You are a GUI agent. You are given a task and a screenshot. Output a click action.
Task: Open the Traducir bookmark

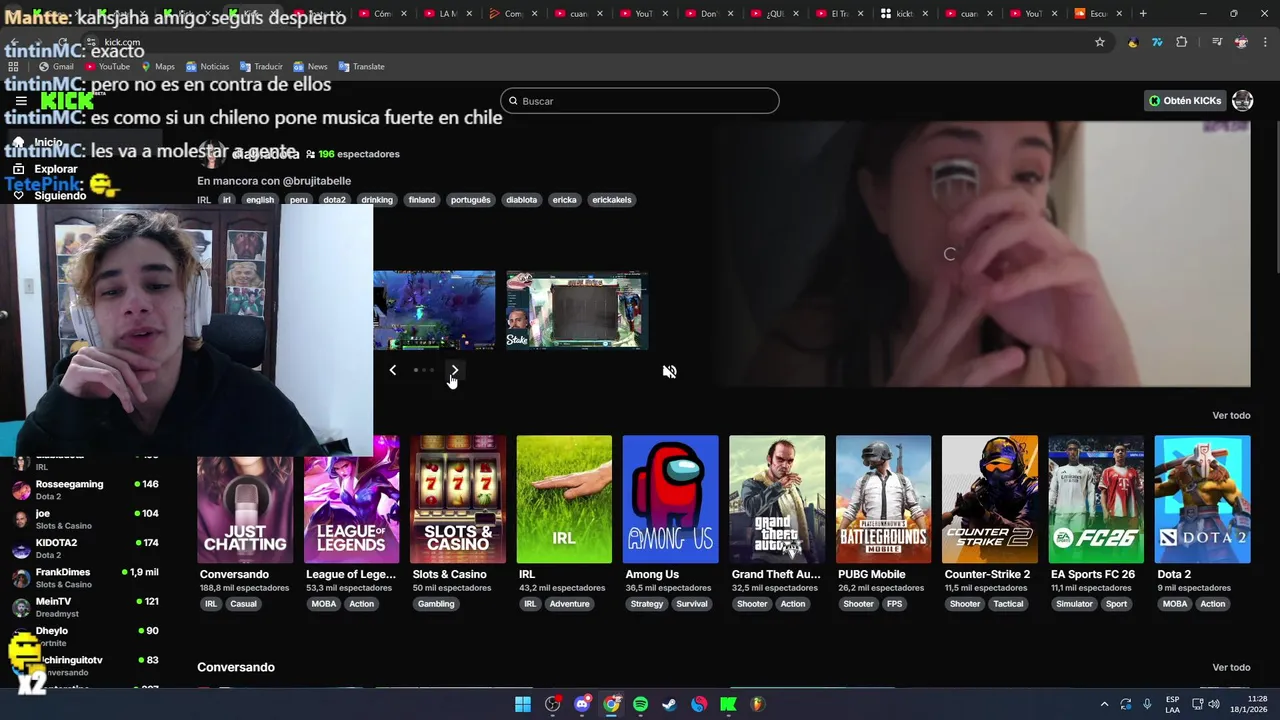click(261, 66)
